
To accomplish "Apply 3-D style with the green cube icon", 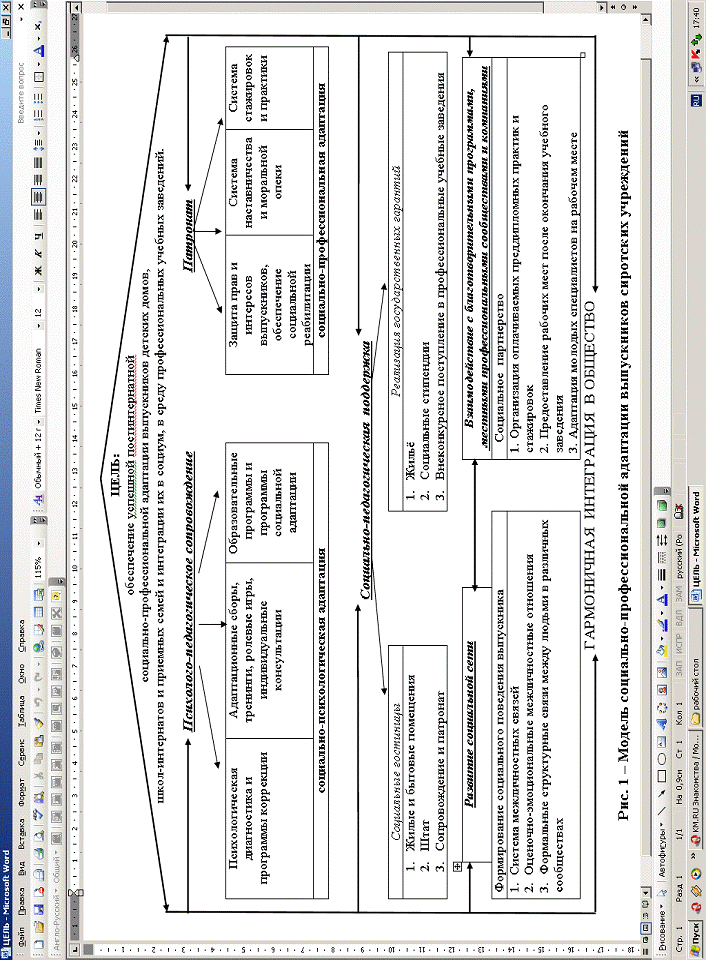I will coord(663,504).
